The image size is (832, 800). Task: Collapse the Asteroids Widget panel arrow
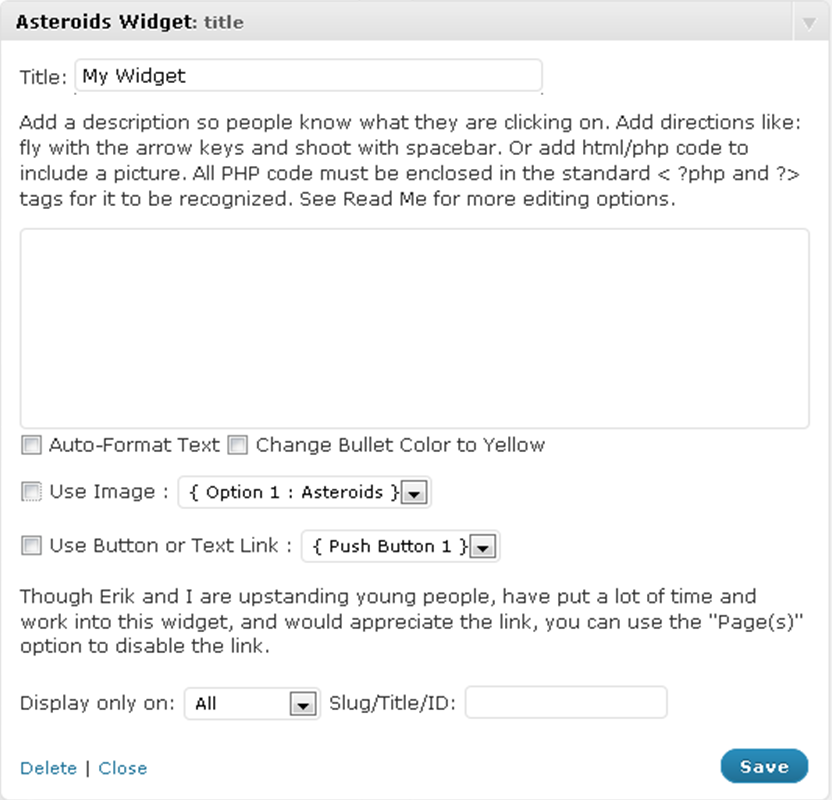click(809, 23)
